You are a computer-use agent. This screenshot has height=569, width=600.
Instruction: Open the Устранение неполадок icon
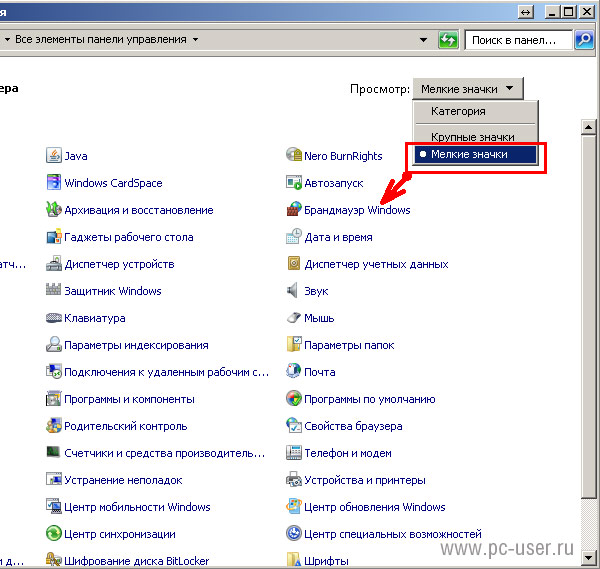click(54, 479)
